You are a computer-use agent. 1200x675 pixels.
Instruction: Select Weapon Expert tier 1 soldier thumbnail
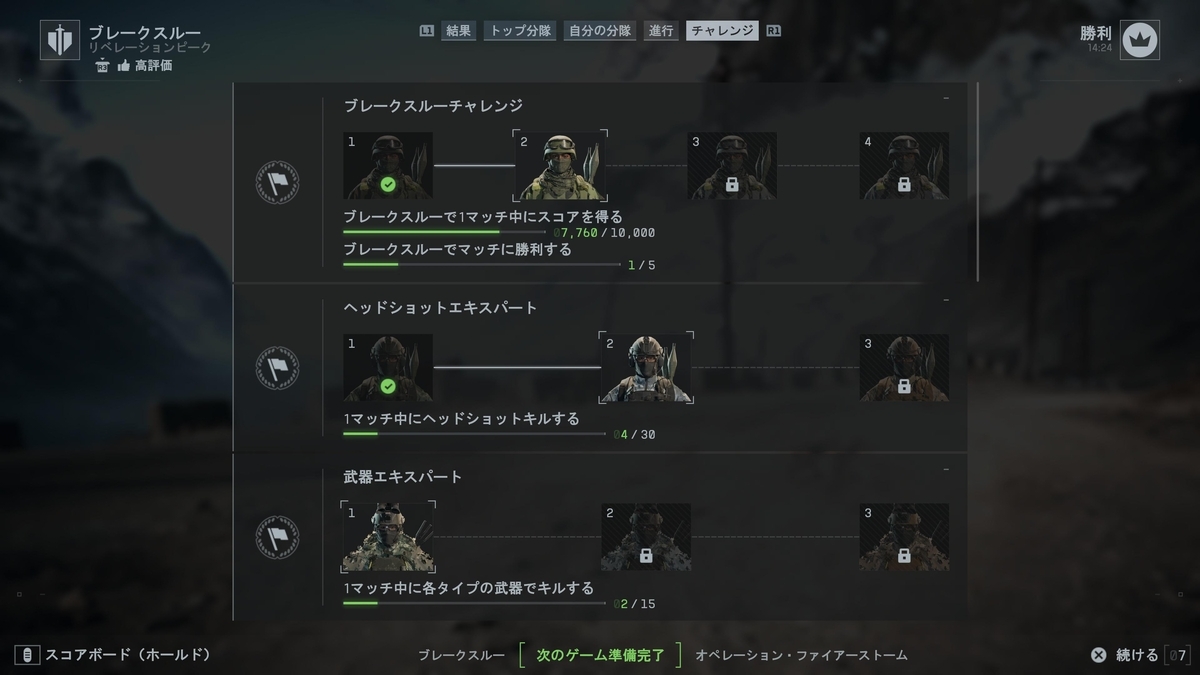[x=388, y=537]
